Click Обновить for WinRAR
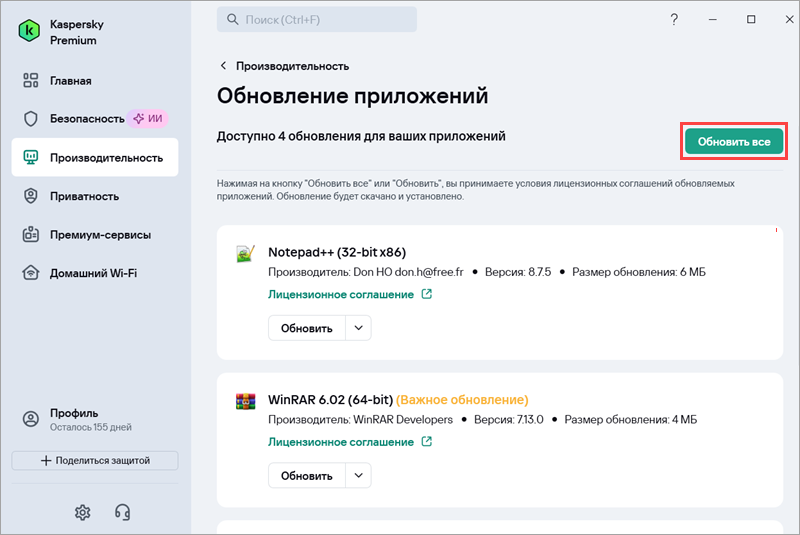The image size is (800, 535). (307, 475)
